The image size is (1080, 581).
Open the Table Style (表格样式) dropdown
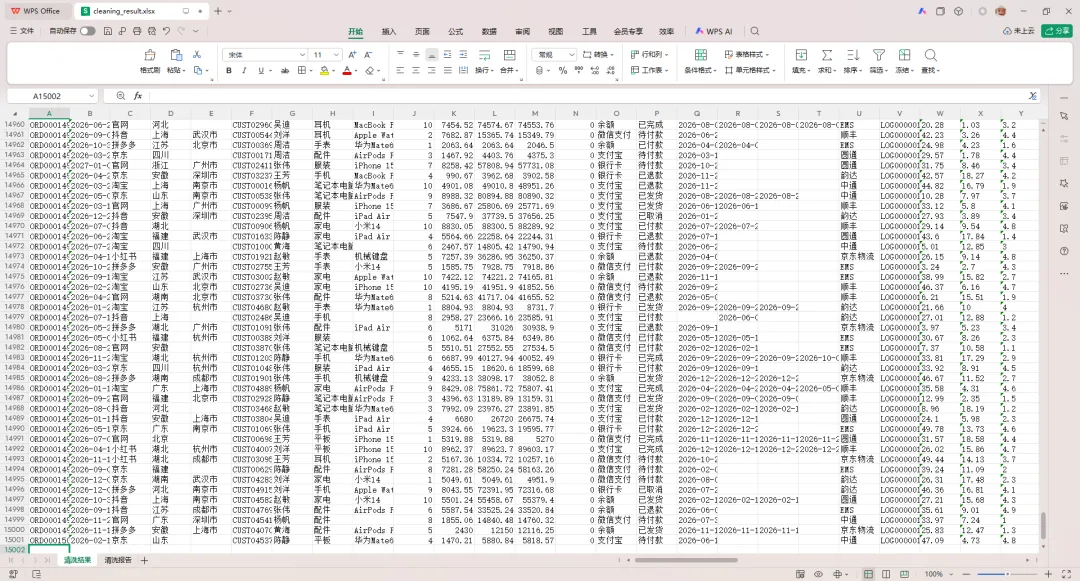pyautogui.click(x=747, y=54)
